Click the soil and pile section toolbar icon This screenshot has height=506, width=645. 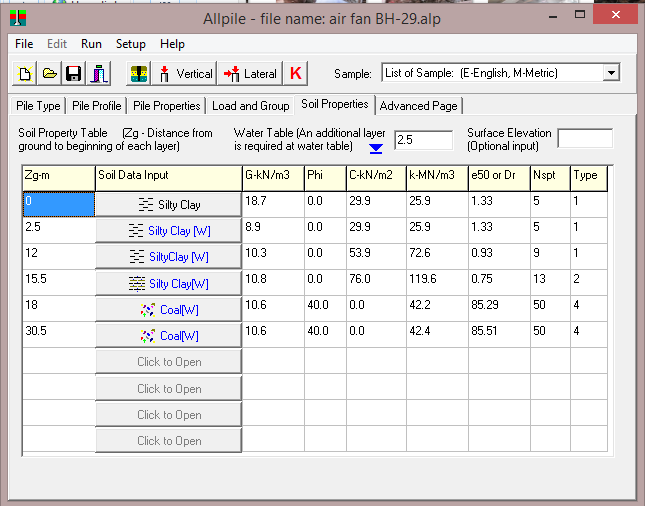click(x=139, y=74)
